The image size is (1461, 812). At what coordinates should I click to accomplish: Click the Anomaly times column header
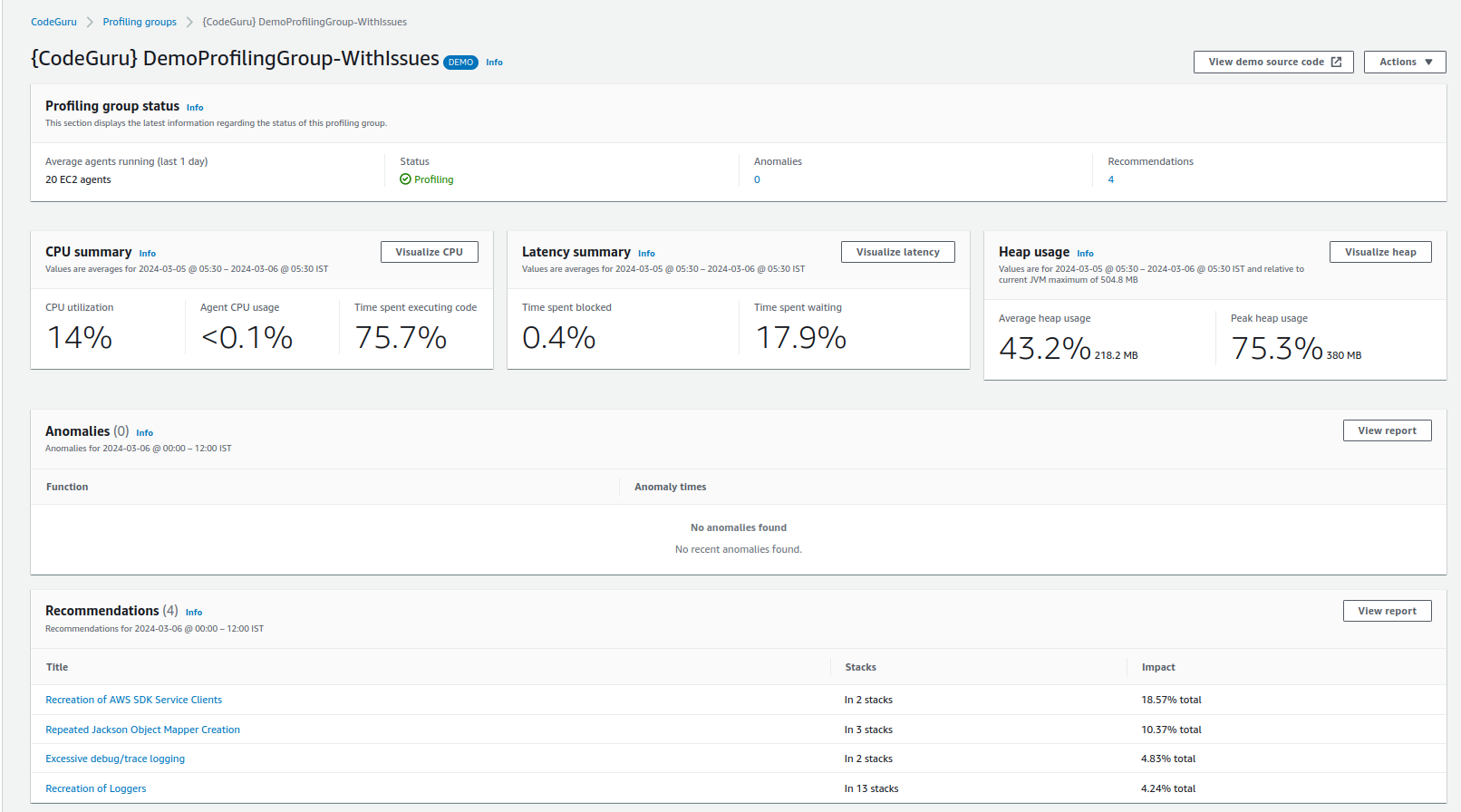(x=671, y=487)
